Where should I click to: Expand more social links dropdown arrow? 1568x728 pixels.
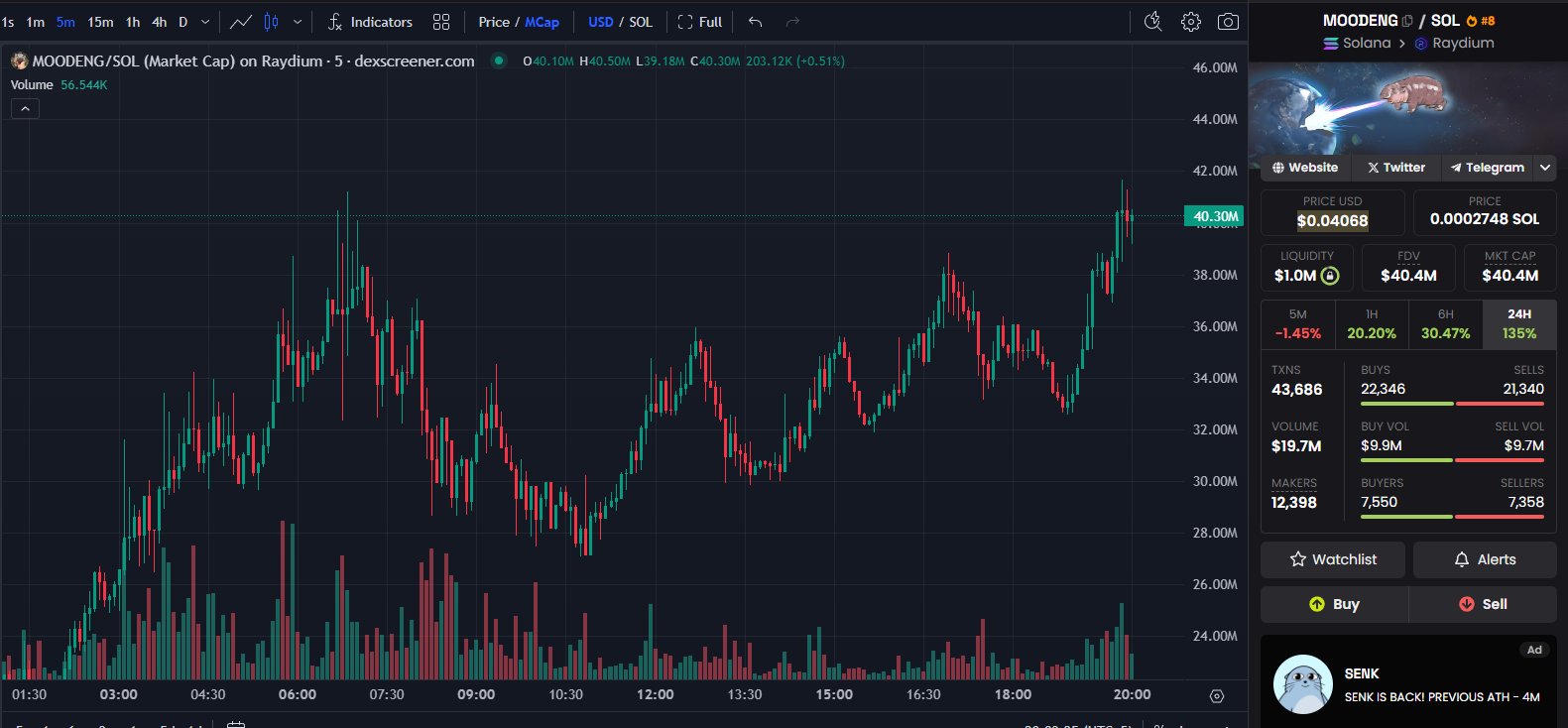point(1544,168)
